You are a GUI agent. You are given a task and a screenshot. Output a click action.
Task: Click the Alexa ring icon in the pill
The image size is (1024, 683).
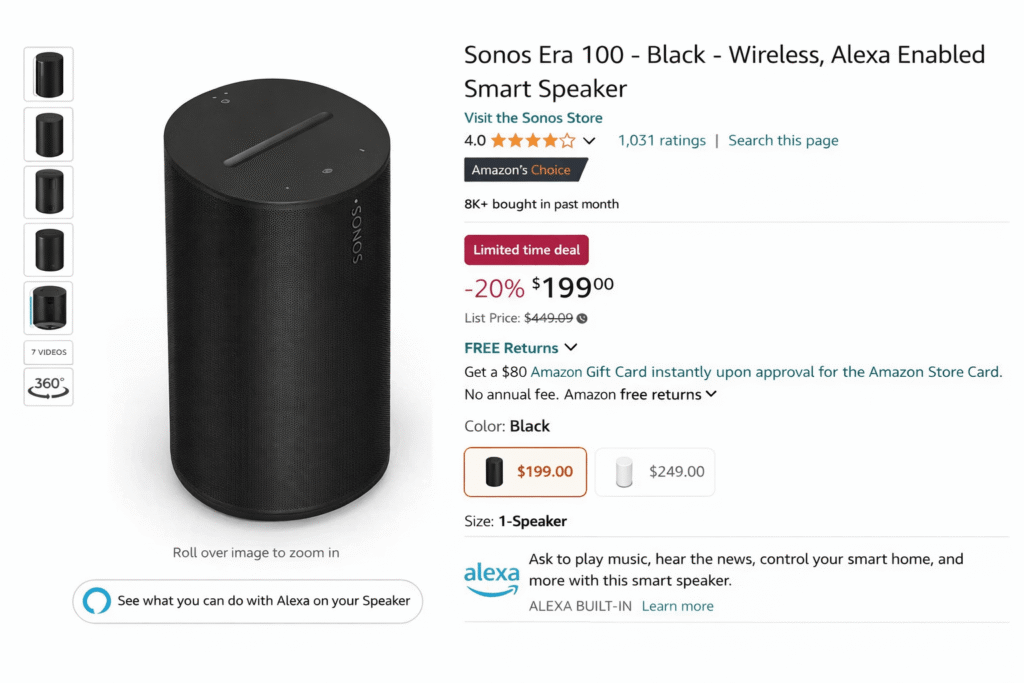(97, 601)
